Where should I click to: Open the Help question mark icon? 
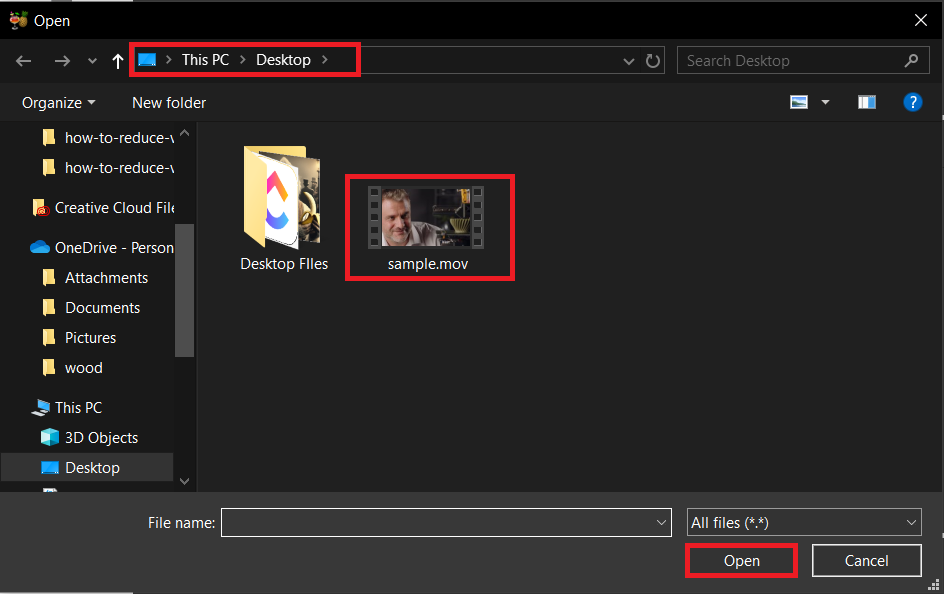coord(913,101)
